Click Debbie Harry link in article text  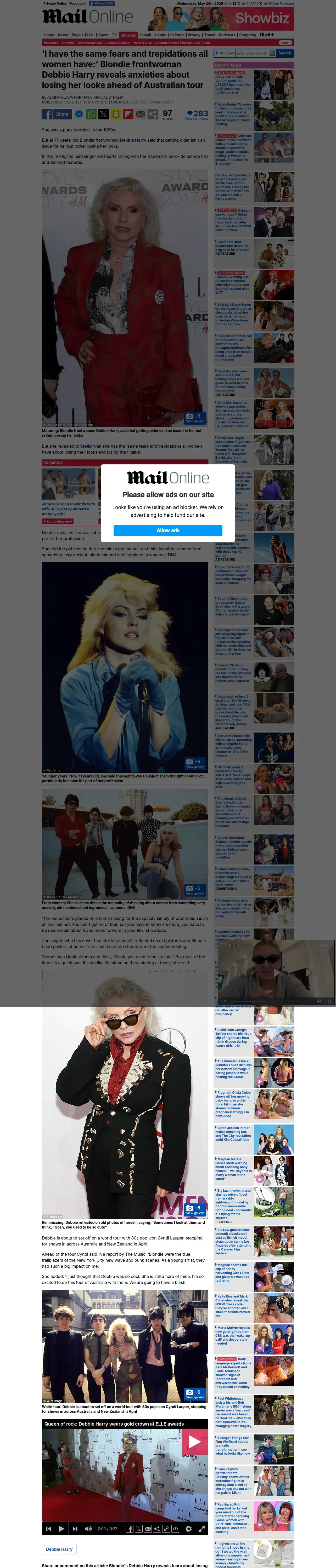(x=133, y=140)
